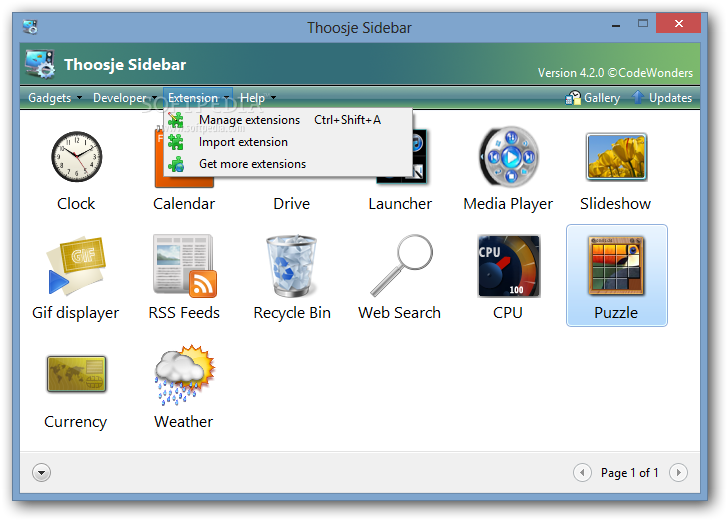Image resolution: width=728 pixels, height=521 pixels.
Task: Click the Weather label text
Action: tap(184, 422)
